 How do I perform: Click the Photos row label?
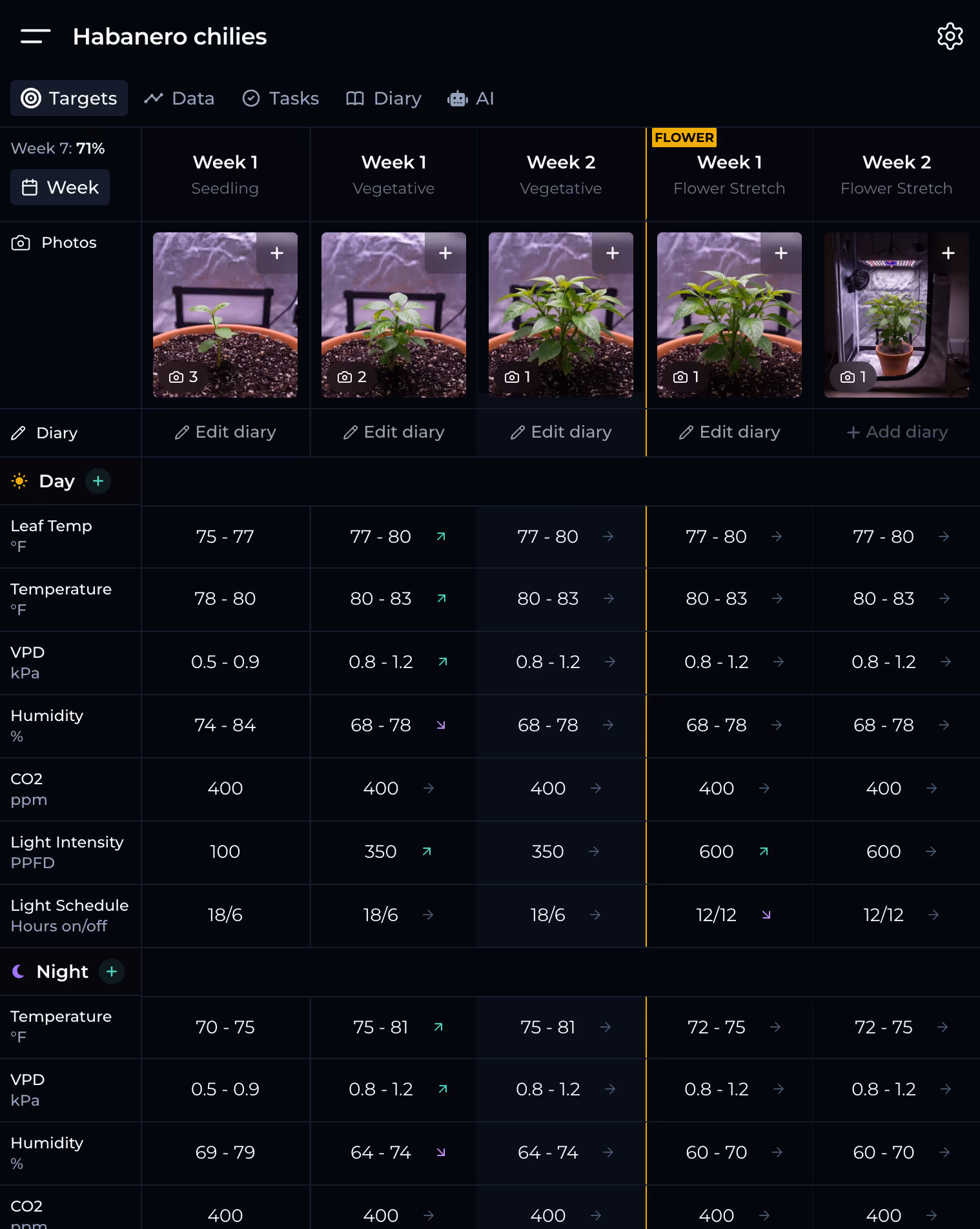point(54,243)
